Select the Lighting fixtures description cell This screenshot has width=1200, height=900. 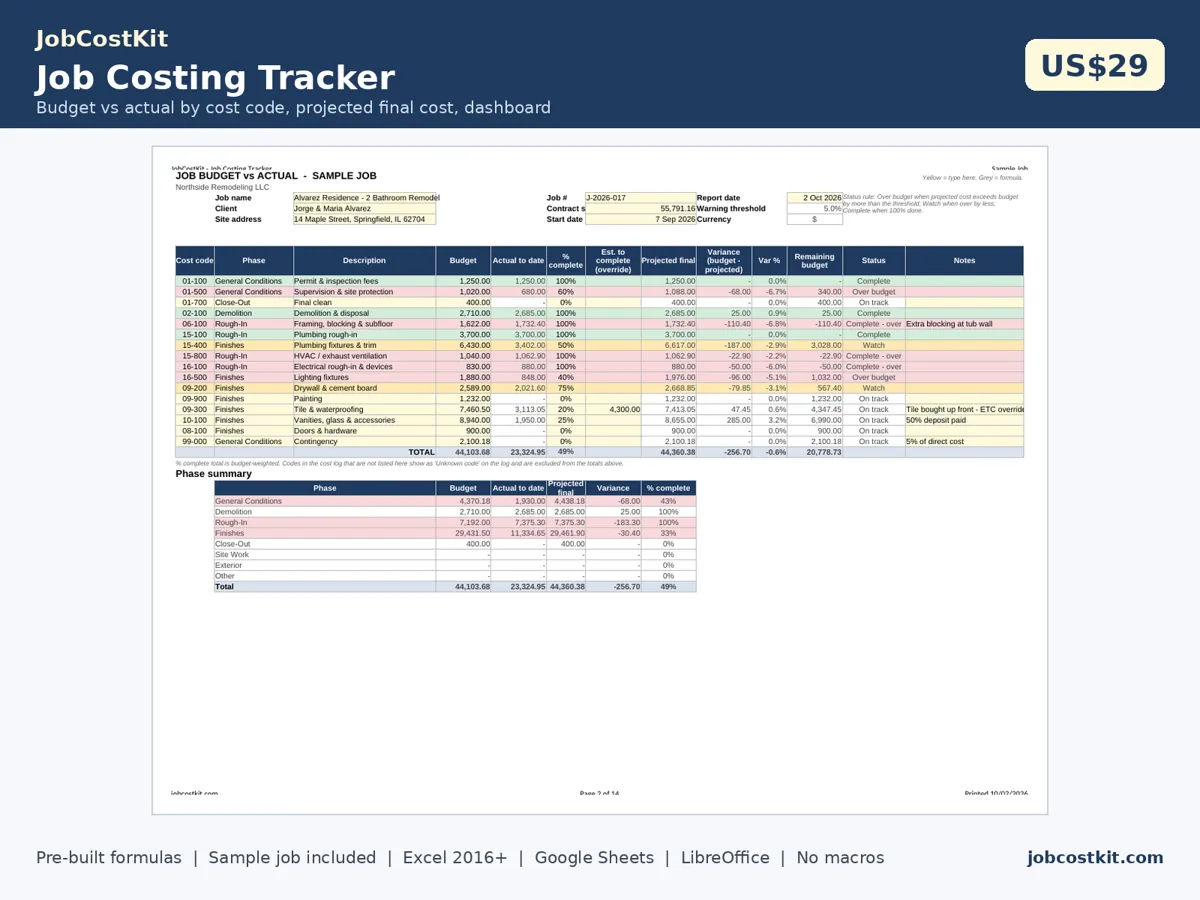[x=364, y=377]
